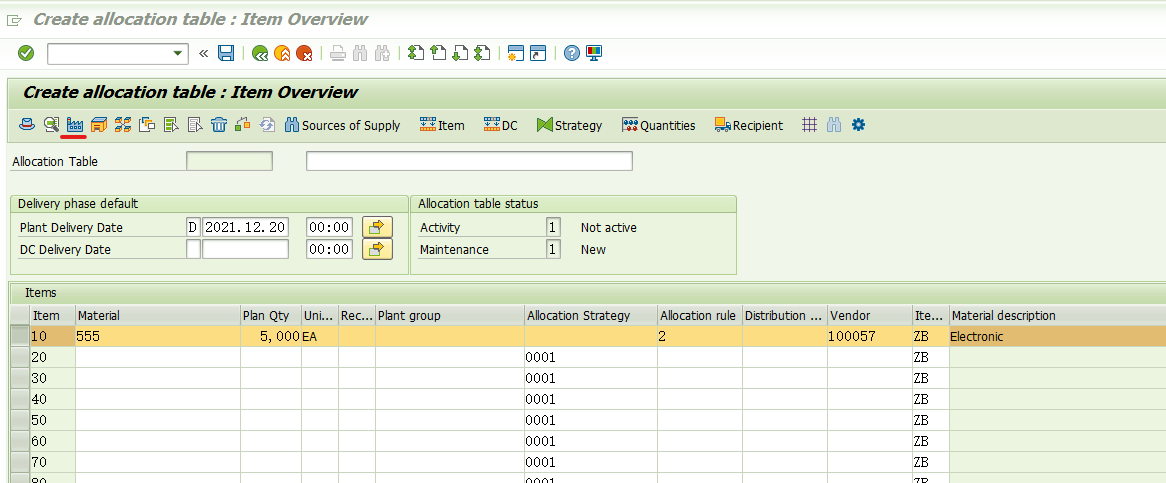Image resolution: width=1166 pixels, height=483 pixels.
Task: Click the Find binoculars icon in standard toolbar
Action: coord(361,53)
